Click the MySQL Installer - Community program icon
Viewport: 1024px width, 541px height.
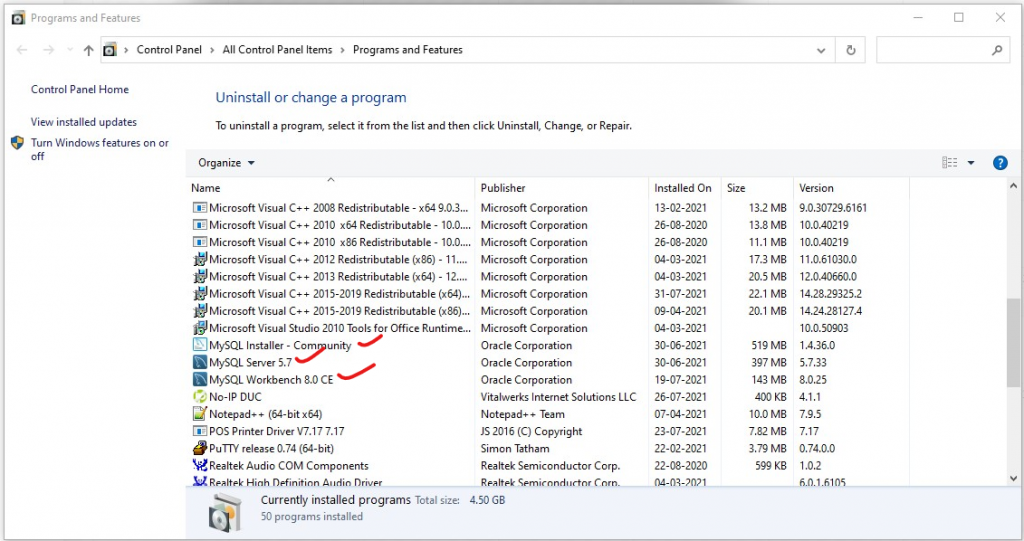coord(200,345)
